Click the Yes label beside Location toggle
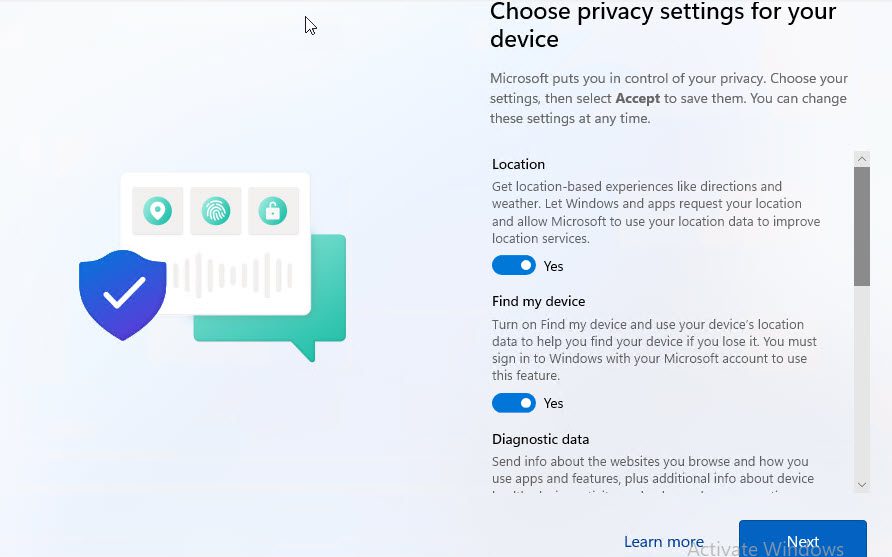 tap(554, 267)
